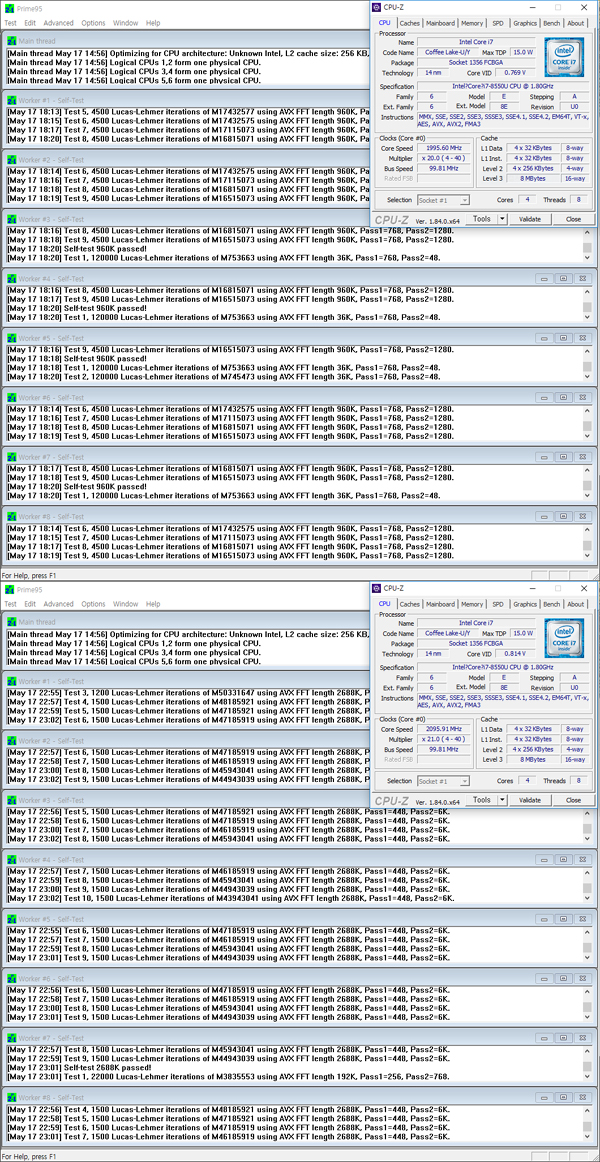
Task: Click Worker #4 icon in 2688K-test Prime95 window
Action: (x=11, y=860)
